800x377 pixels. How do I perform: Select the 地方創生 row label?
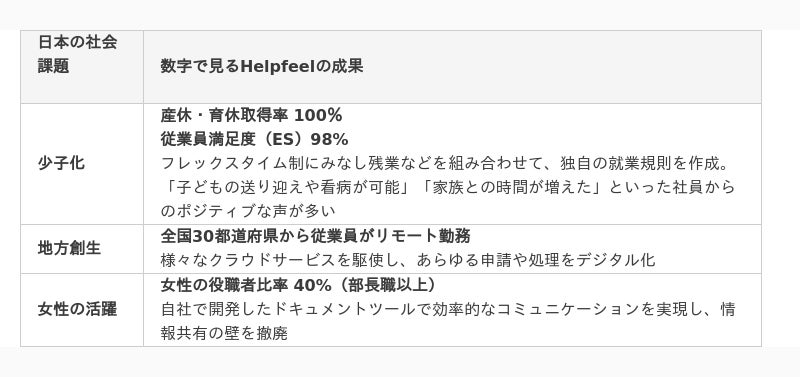point(69,248)
